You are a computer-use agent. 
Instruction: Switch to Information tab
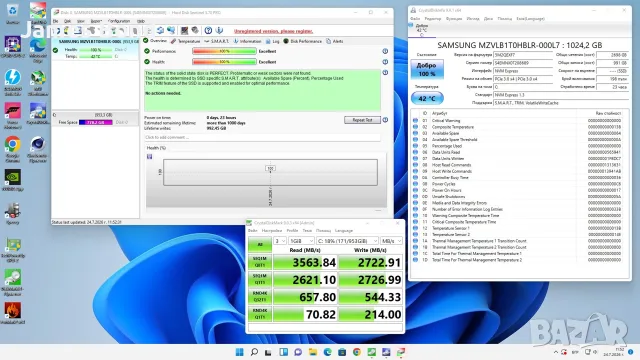click(x=247, y=41)
